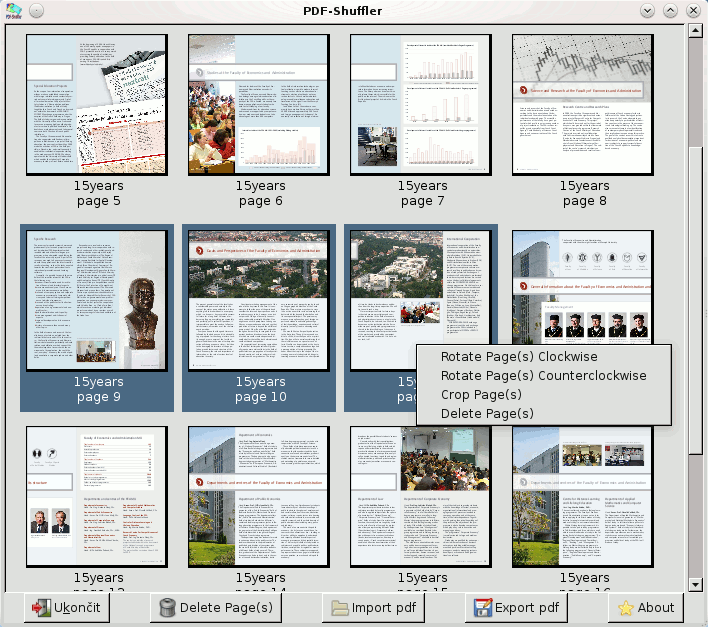This screenshot has height=627, width=708.
Task: Click the '15years page 6' label
Action: pyautogui.click(x=261, y=193)
